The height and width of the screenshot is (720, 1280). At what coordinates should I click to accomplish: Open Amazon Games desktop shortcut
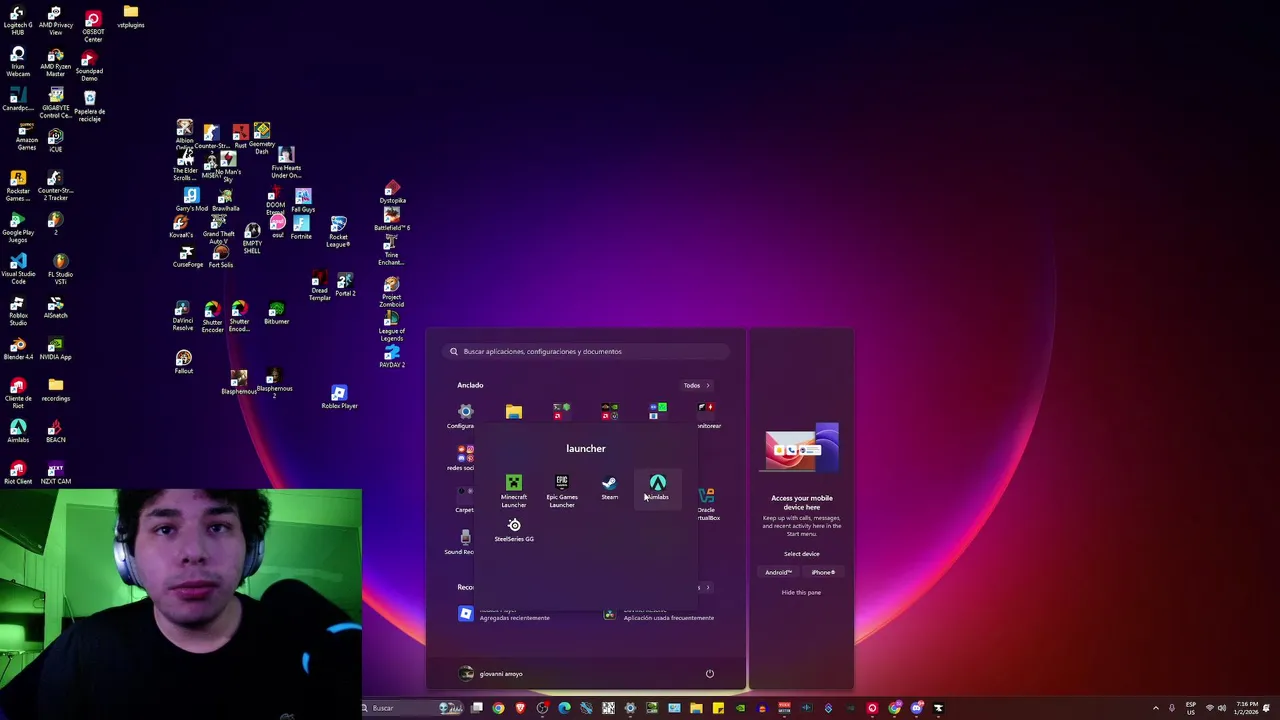tap(26, 136)
